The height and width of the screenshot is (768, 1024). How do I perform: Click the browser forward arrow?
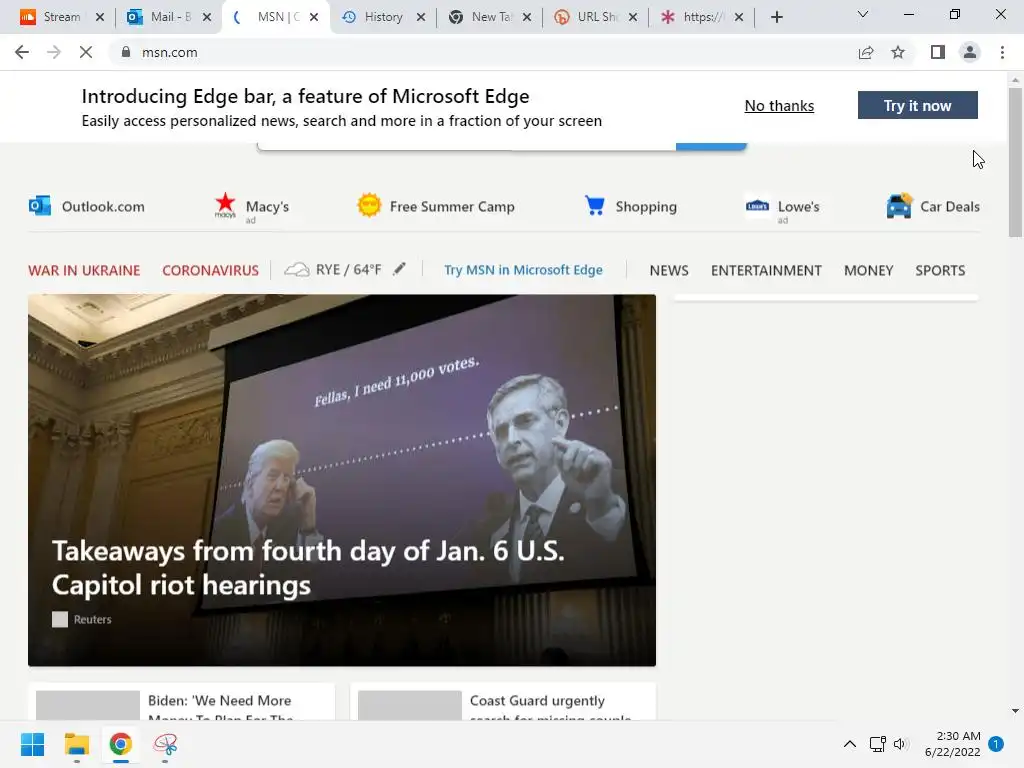click(54, 52)
